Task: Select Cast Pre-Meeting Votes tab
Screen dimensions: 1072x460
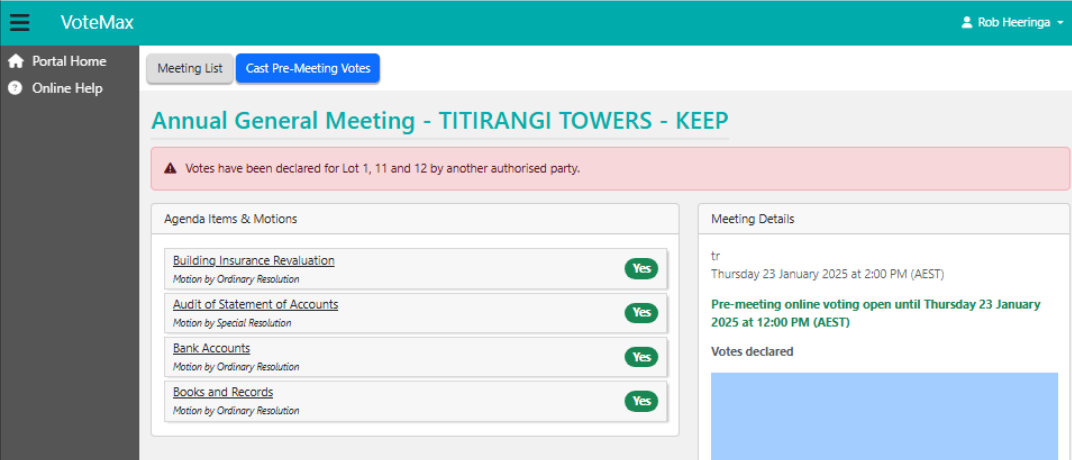Action: coord(308,68)
